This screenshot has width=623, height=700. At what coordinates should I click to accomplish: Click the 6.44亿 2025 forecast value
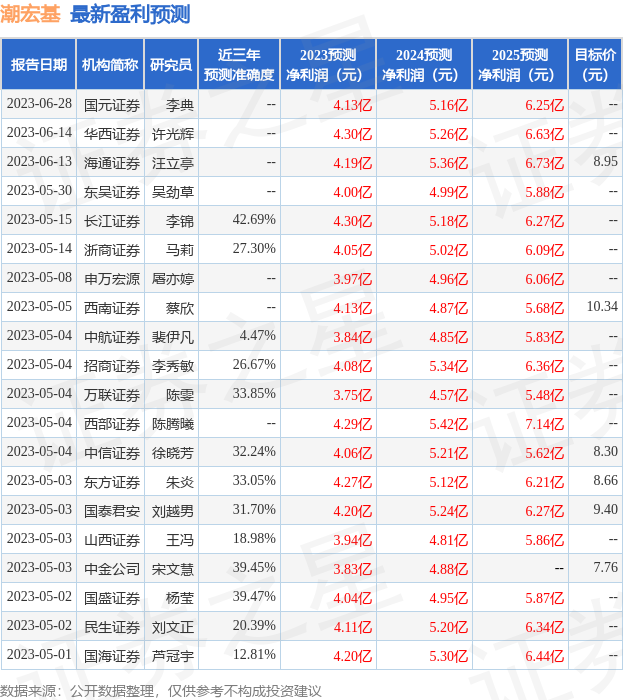pyautogui.click(x=544, y=656)
